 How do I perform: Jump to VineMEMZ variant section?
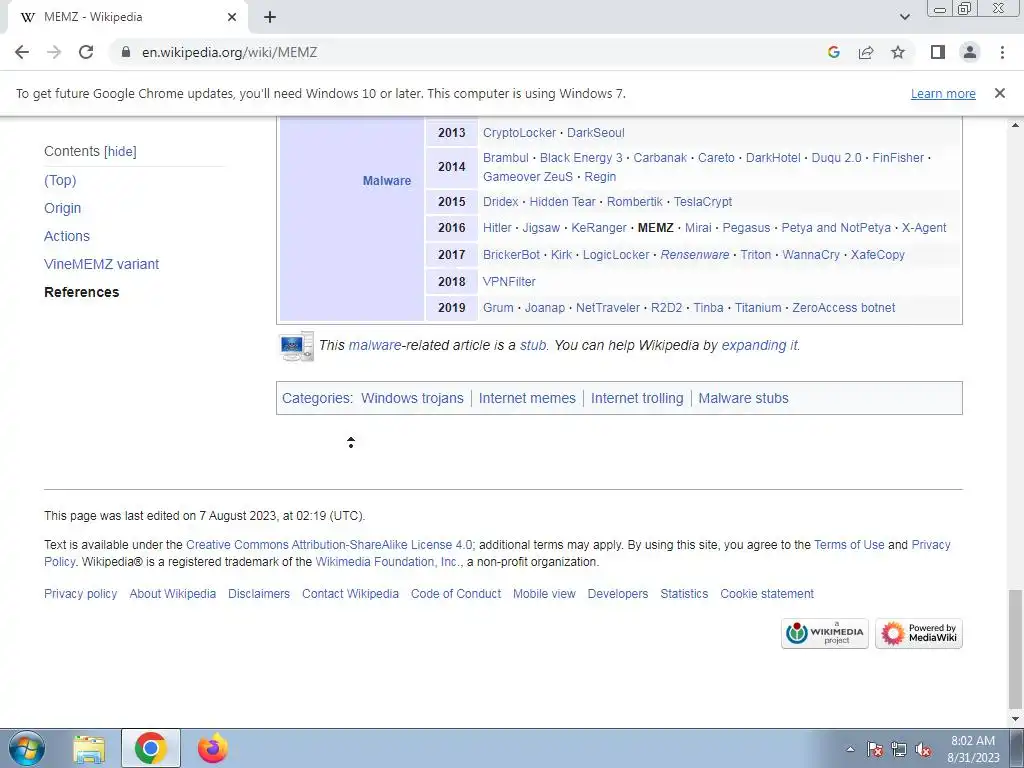[101, 264]
